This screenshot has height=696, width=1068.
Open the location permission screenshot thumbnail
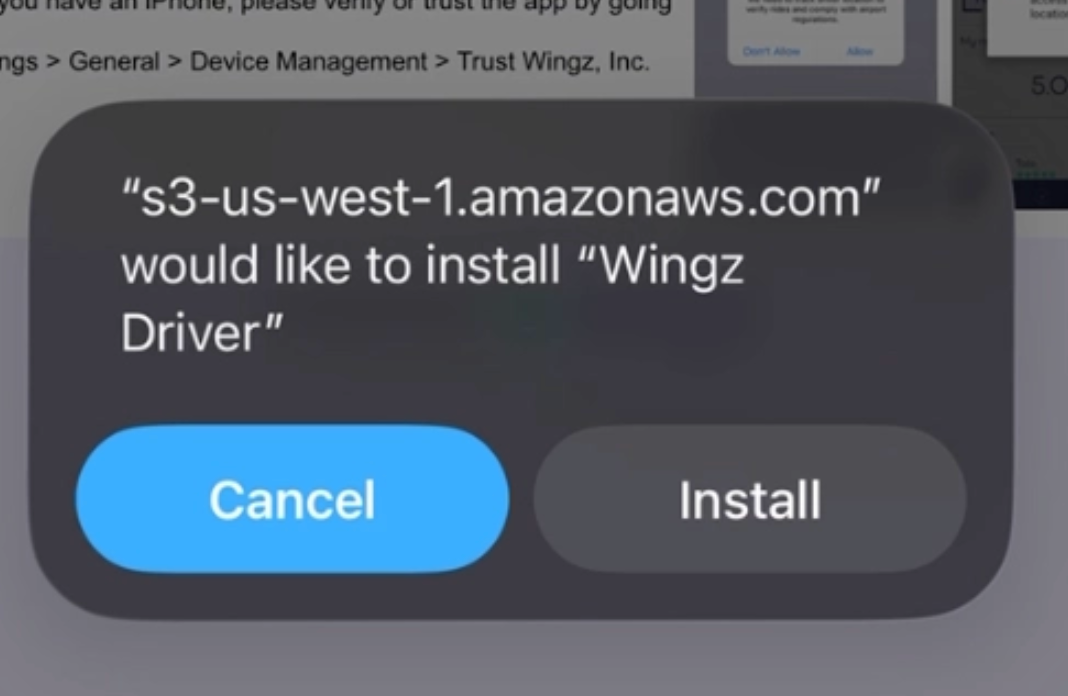[x=815, y=48]
